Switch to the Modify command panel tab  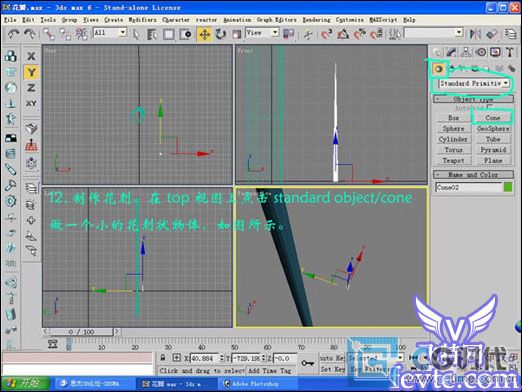click(451, 52)
